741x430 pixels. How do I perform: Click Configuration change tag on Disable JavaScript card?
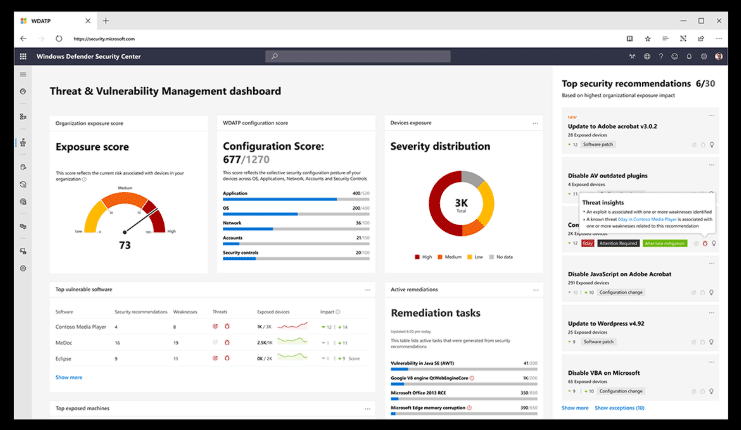621,292
